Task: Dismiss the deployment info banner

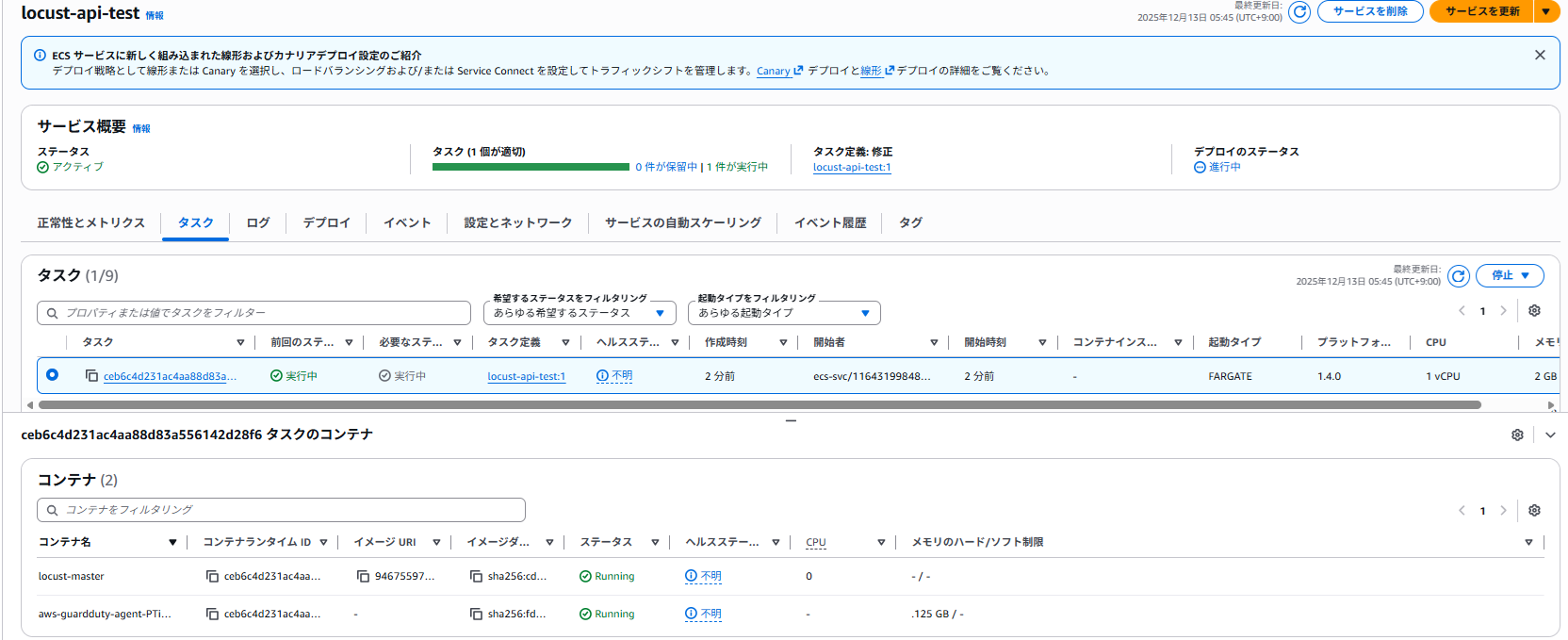Action: coord(1540,56)
